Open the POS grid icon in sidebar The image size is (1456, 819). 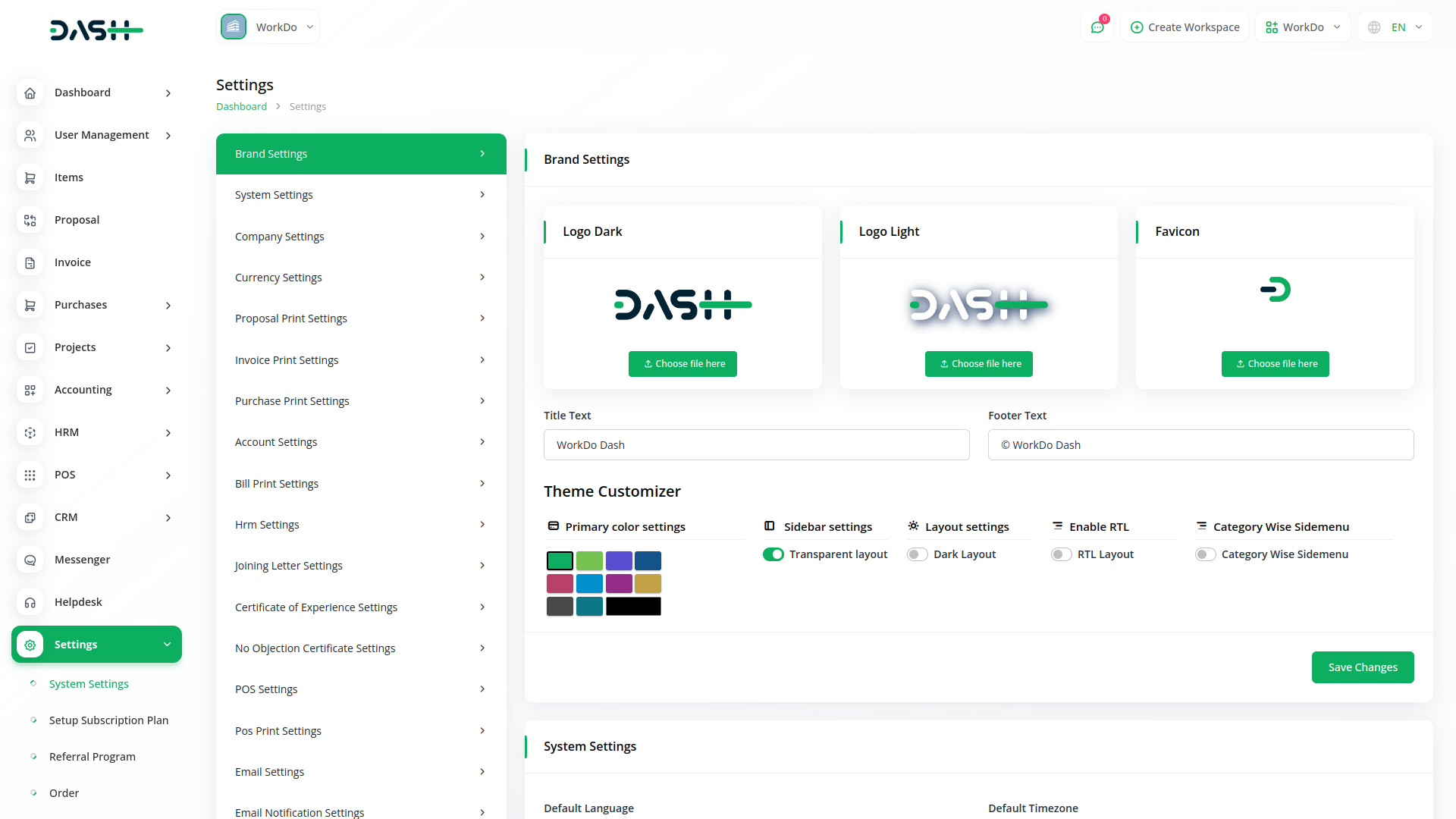(x=30, y=475)
